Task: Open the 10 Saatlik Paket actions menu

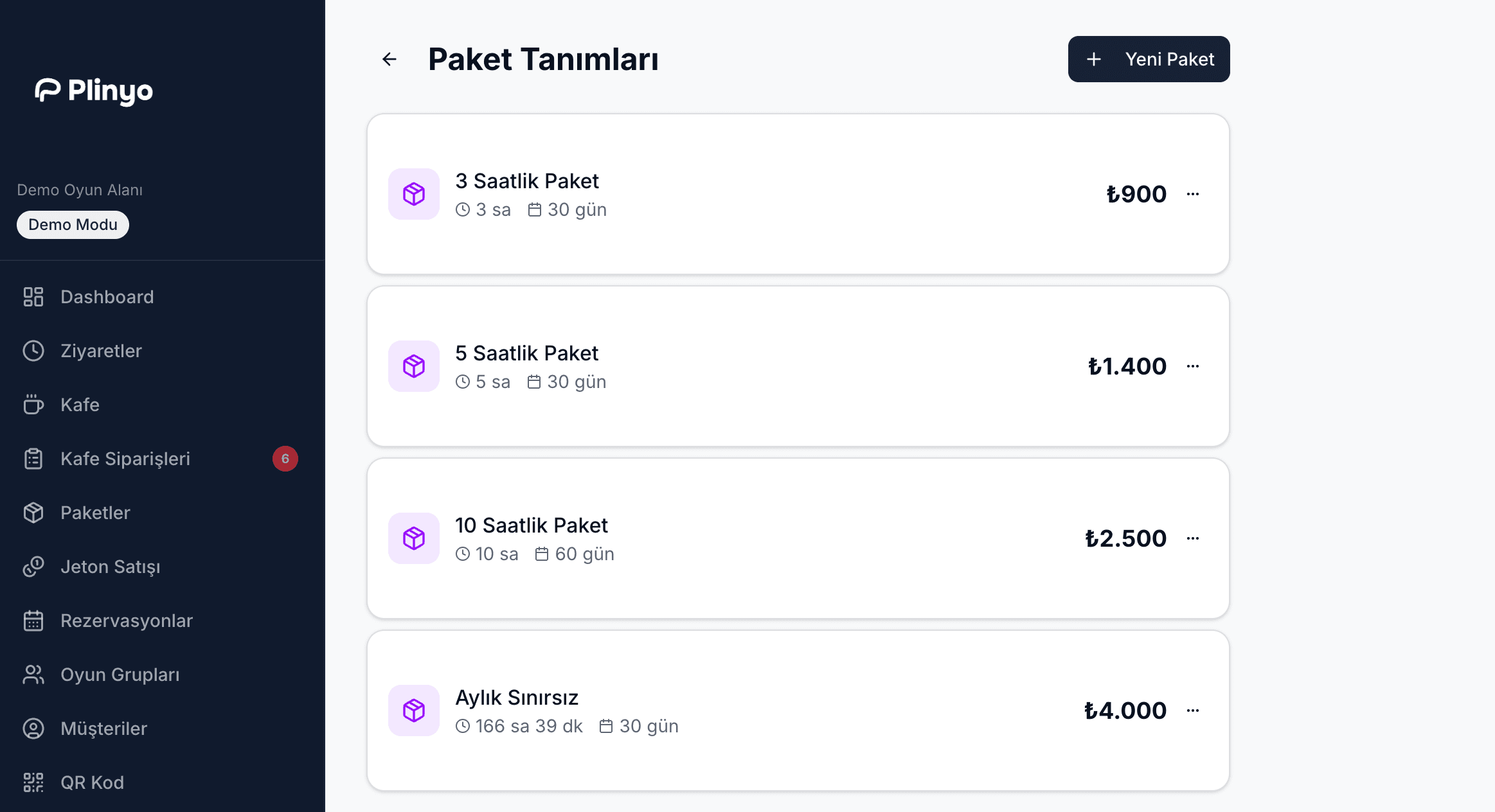Action: (x=1194, y=538)
